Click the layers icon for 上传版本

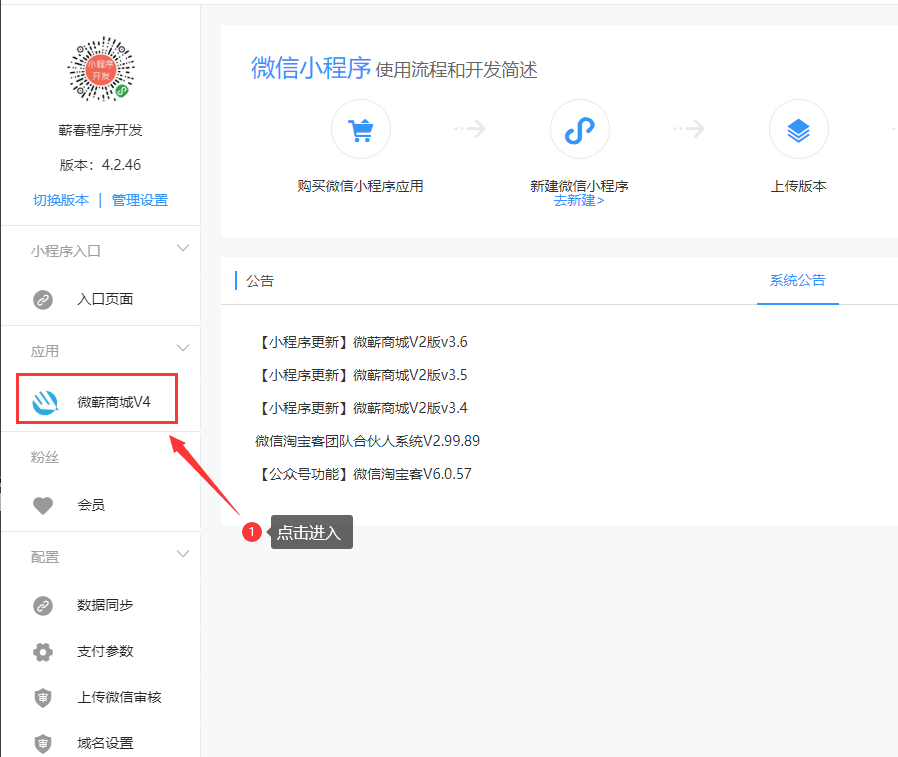tap(798, 129)
